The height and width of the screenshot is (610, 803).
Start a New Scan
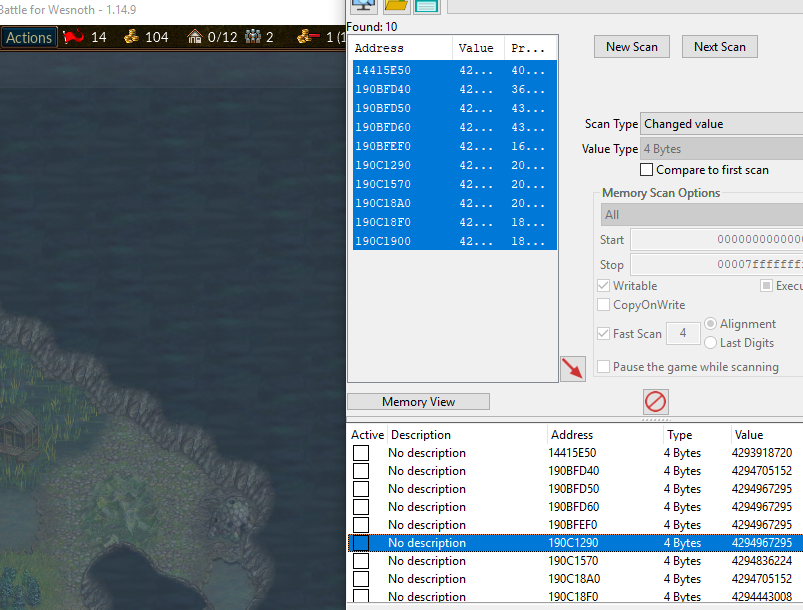[x=631, y=47]
